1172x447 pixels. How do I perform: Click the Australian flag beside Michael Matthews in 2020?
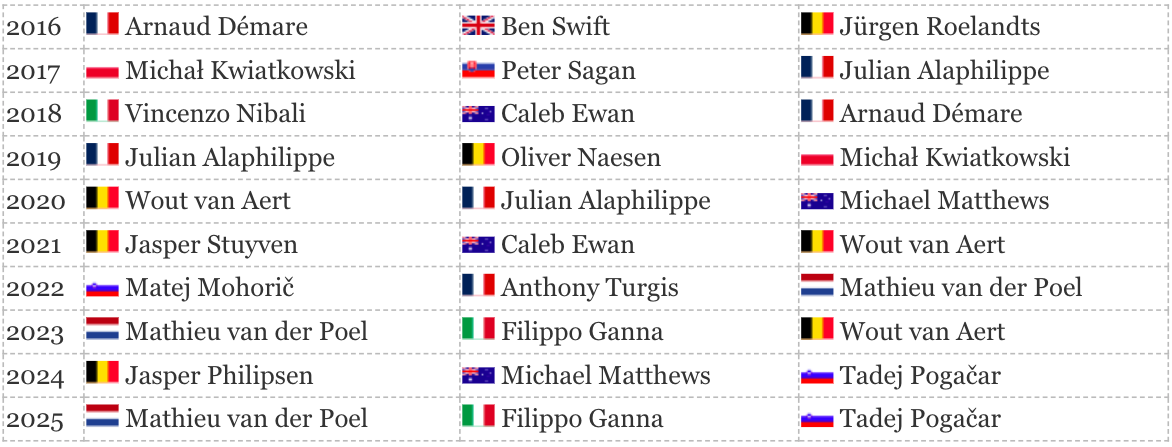tap(817, 201)
